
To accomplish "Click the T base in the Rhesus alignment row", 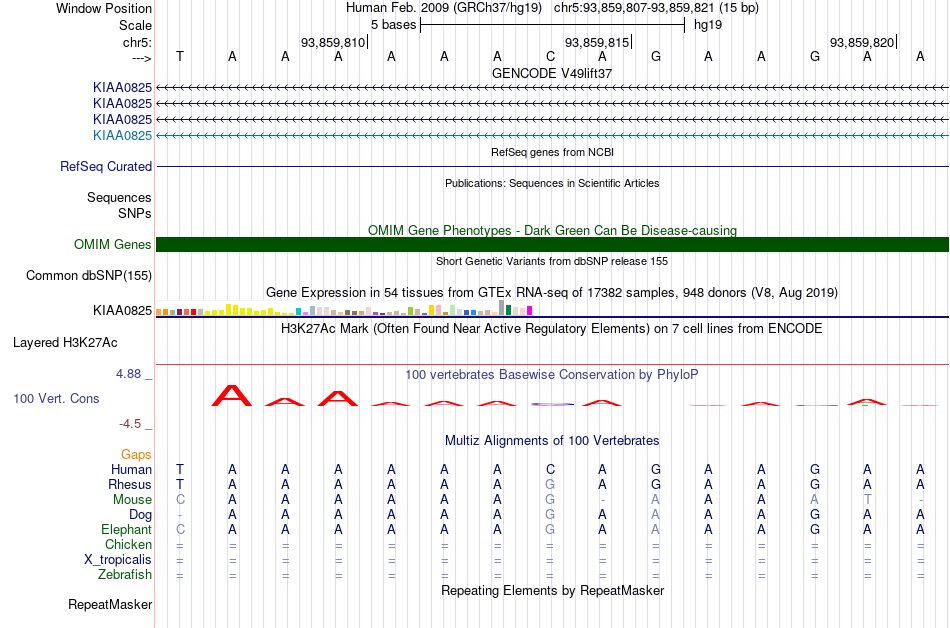I will (179, 484).
